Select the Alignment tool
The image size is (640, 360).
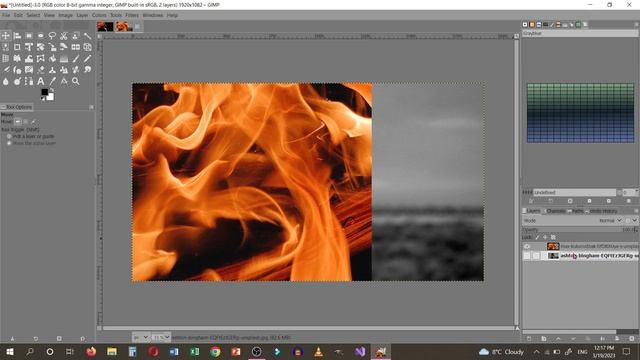tap(17, 36)
